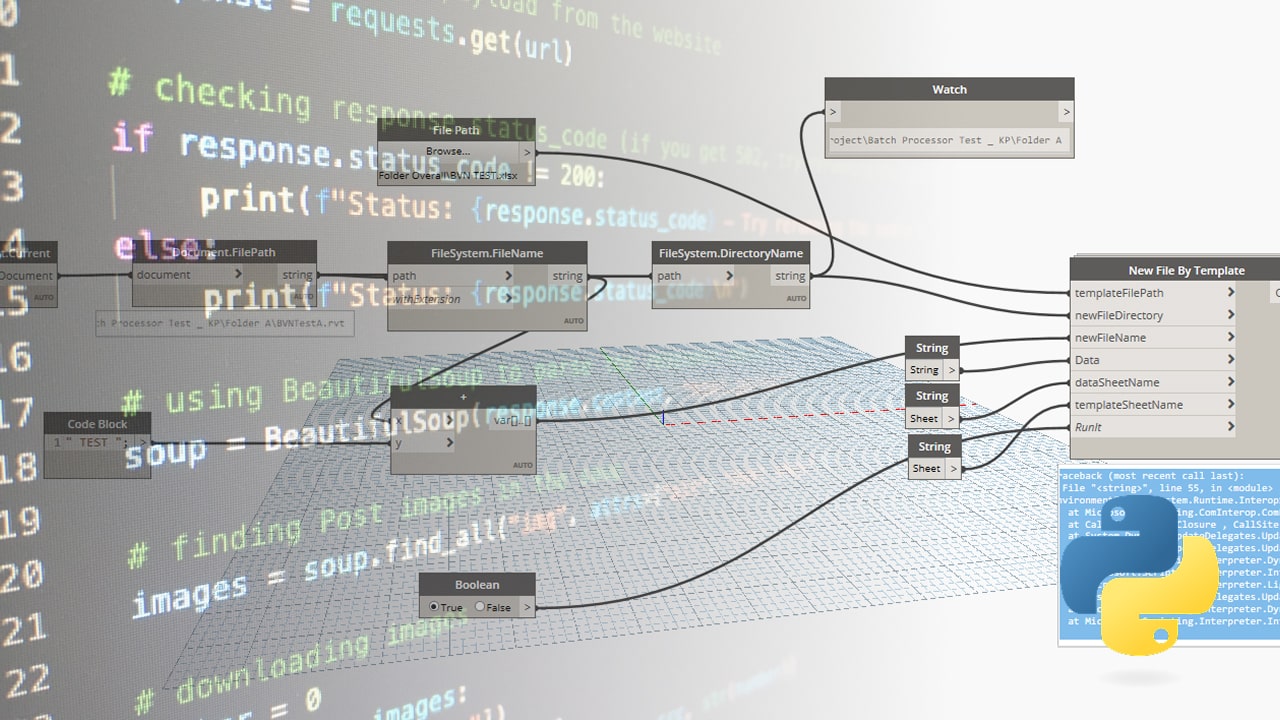Click the File Path node output arrow
1280x720 pixels.
(x=527, y=152)
